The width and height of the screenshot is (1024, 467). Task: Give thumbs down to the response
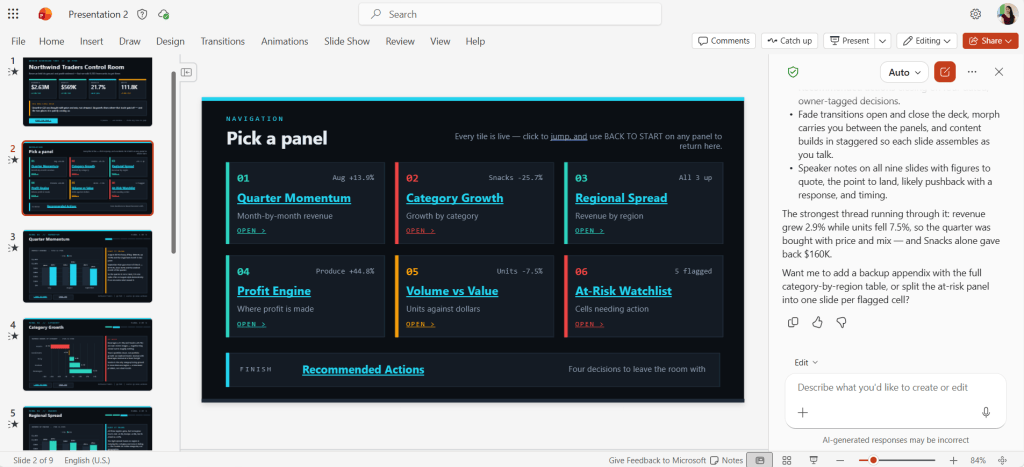(841, 322)
